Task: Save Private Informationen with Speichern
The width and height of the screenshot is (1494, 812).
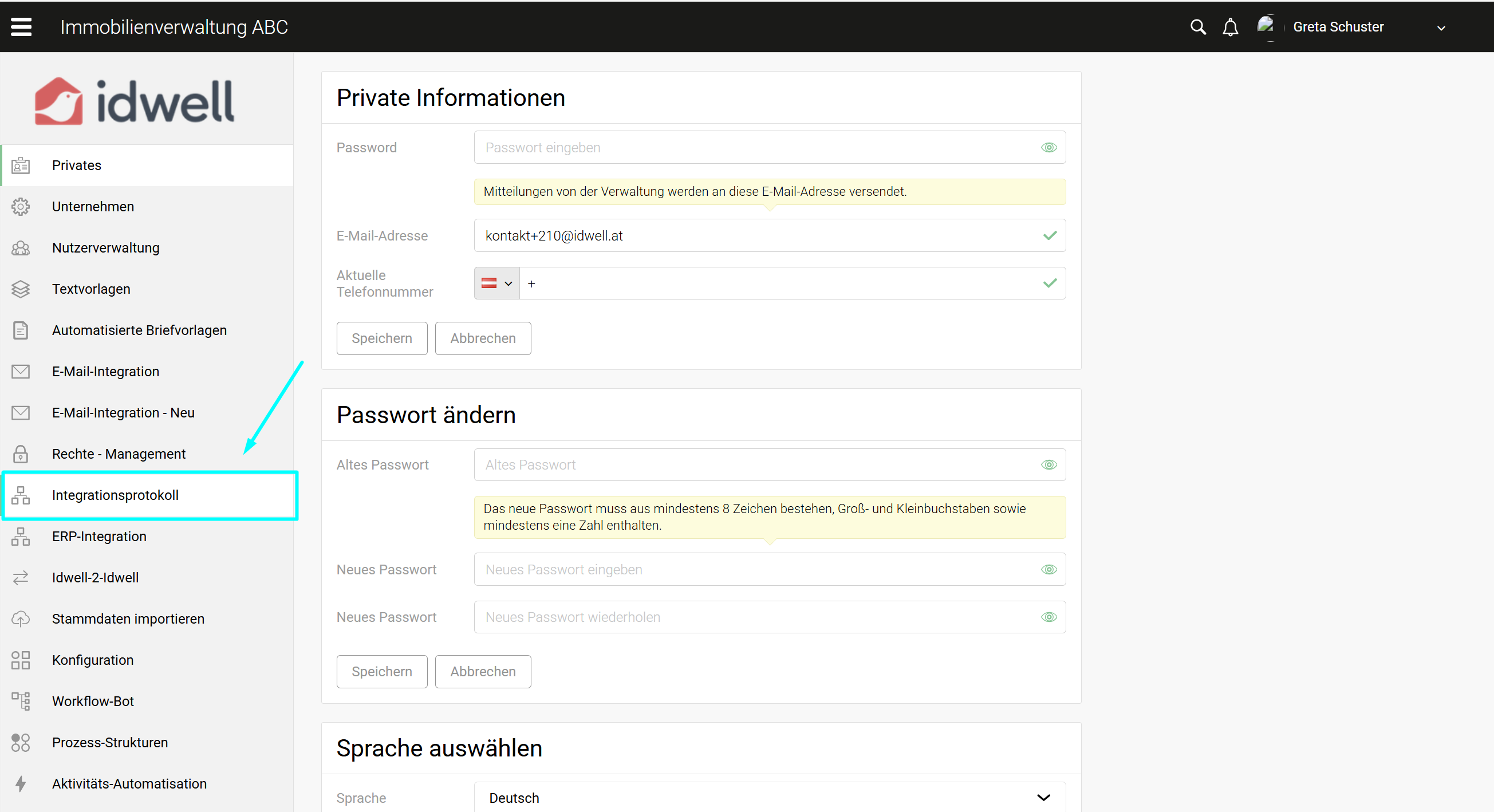Action: [x=381, y=338]
